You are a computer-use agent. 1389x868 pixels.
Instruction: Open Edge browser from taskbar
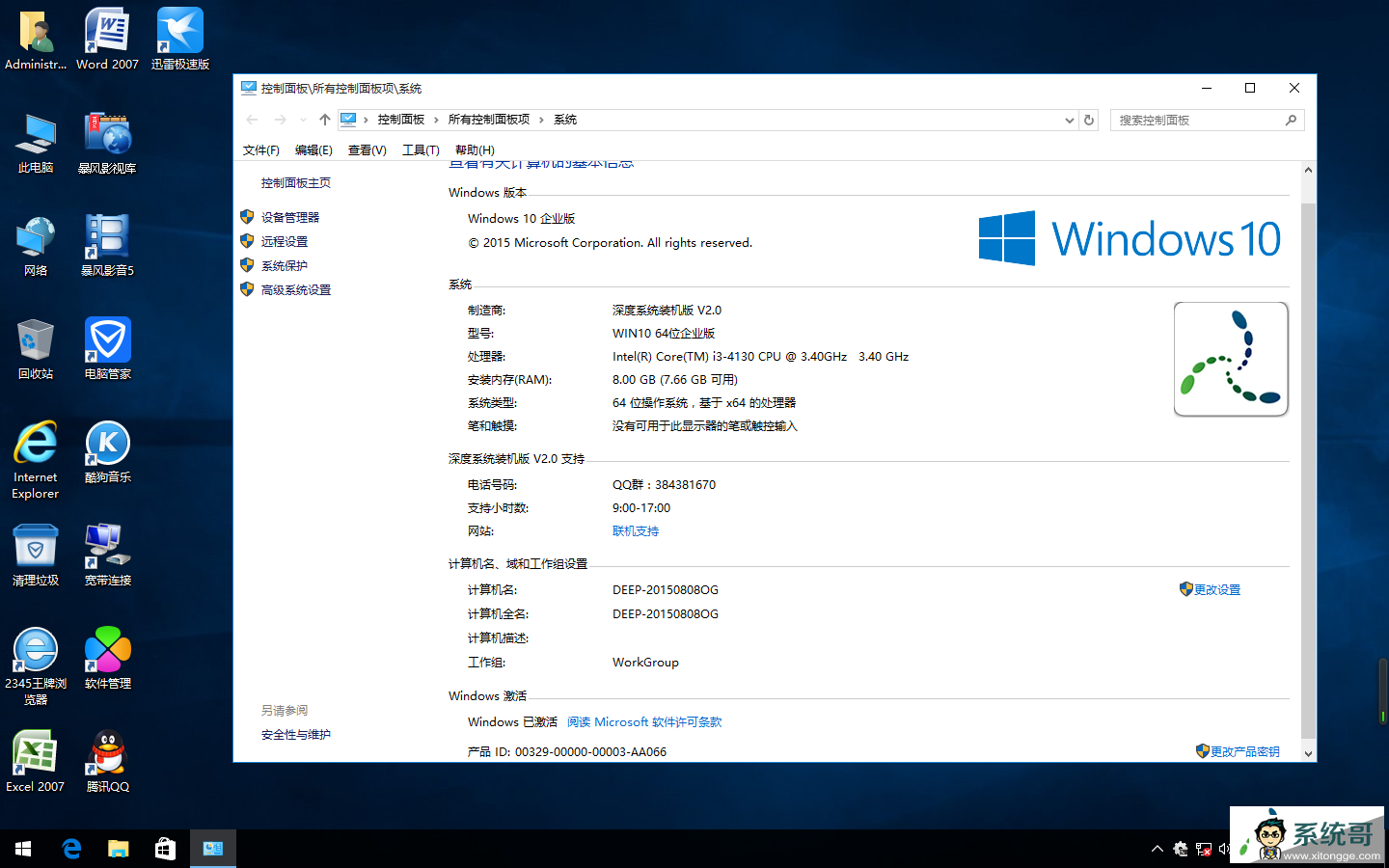pos(70,849)
